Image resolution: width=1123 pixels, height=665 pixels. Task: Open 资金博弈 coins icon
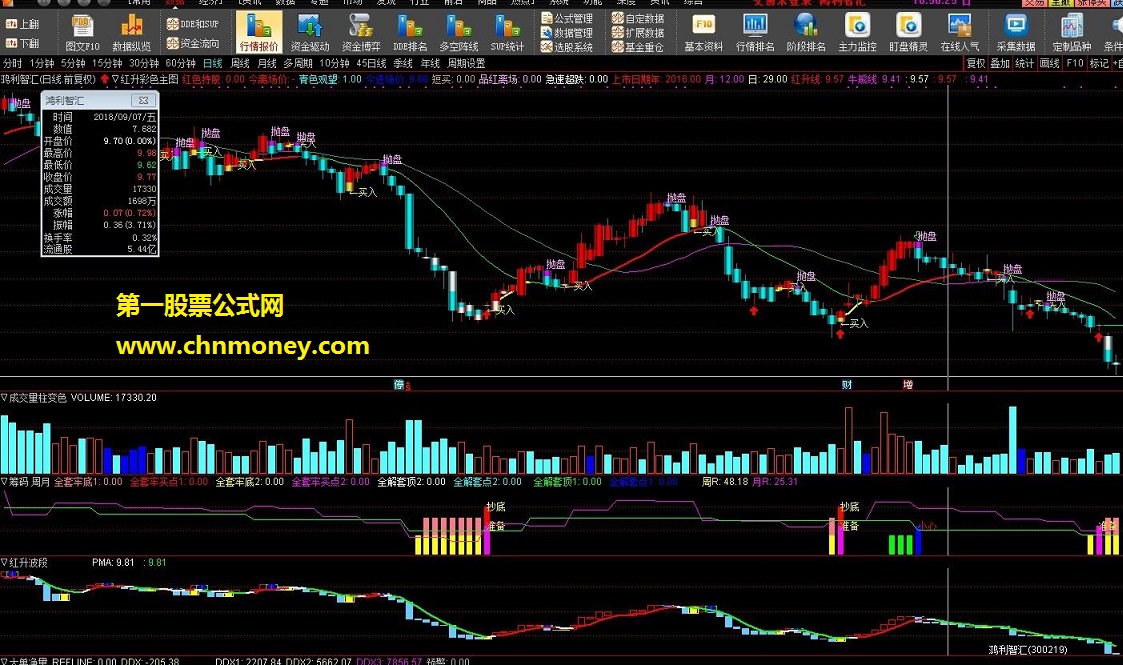coord(361,33)
